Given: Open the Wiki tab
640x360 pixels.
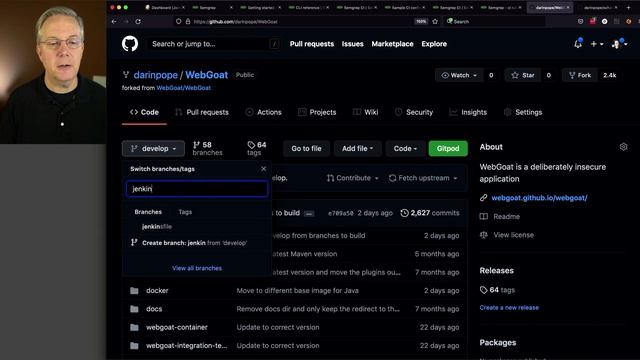Looking at the screenshot, I should click(x=365, y=112).
